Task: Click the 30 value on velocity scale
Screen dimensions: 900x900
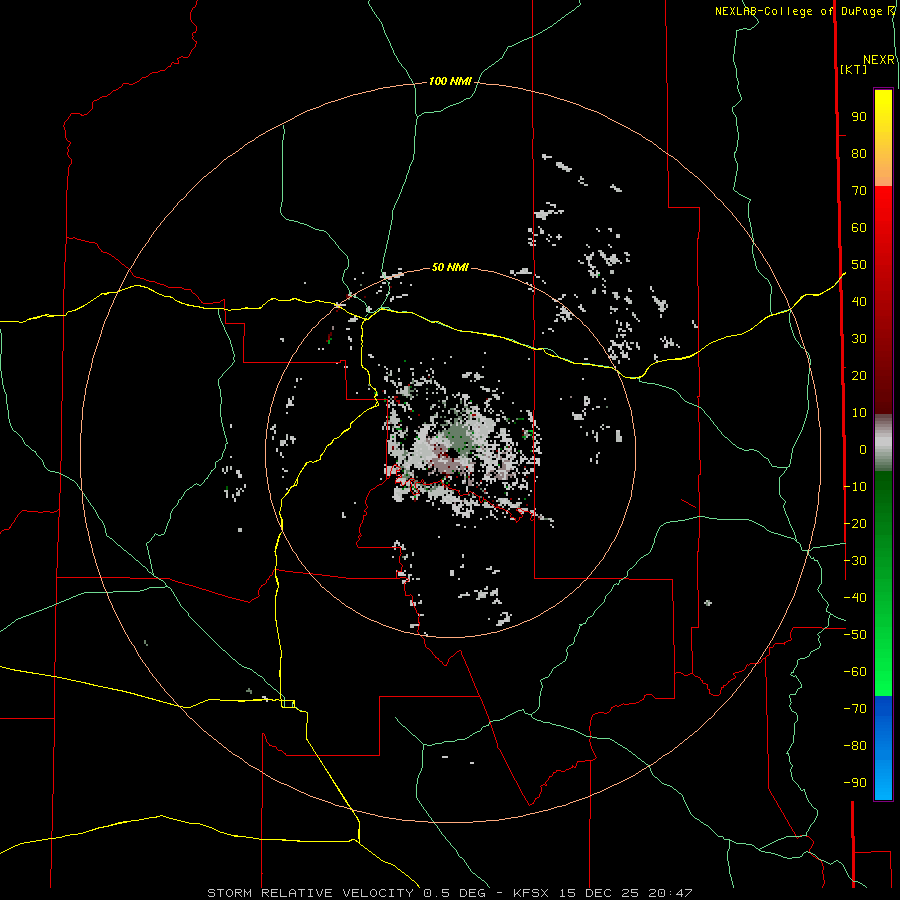Action: [859, 339]
